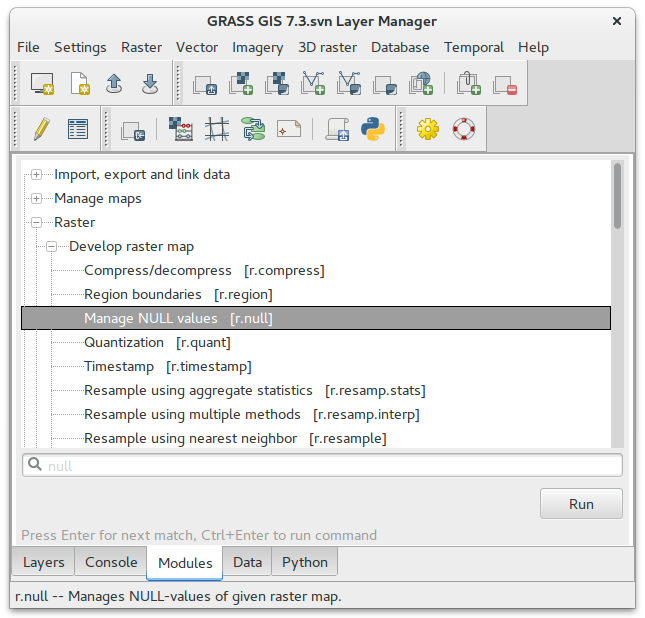Add web service layer globe icon

tap(421, 84)
